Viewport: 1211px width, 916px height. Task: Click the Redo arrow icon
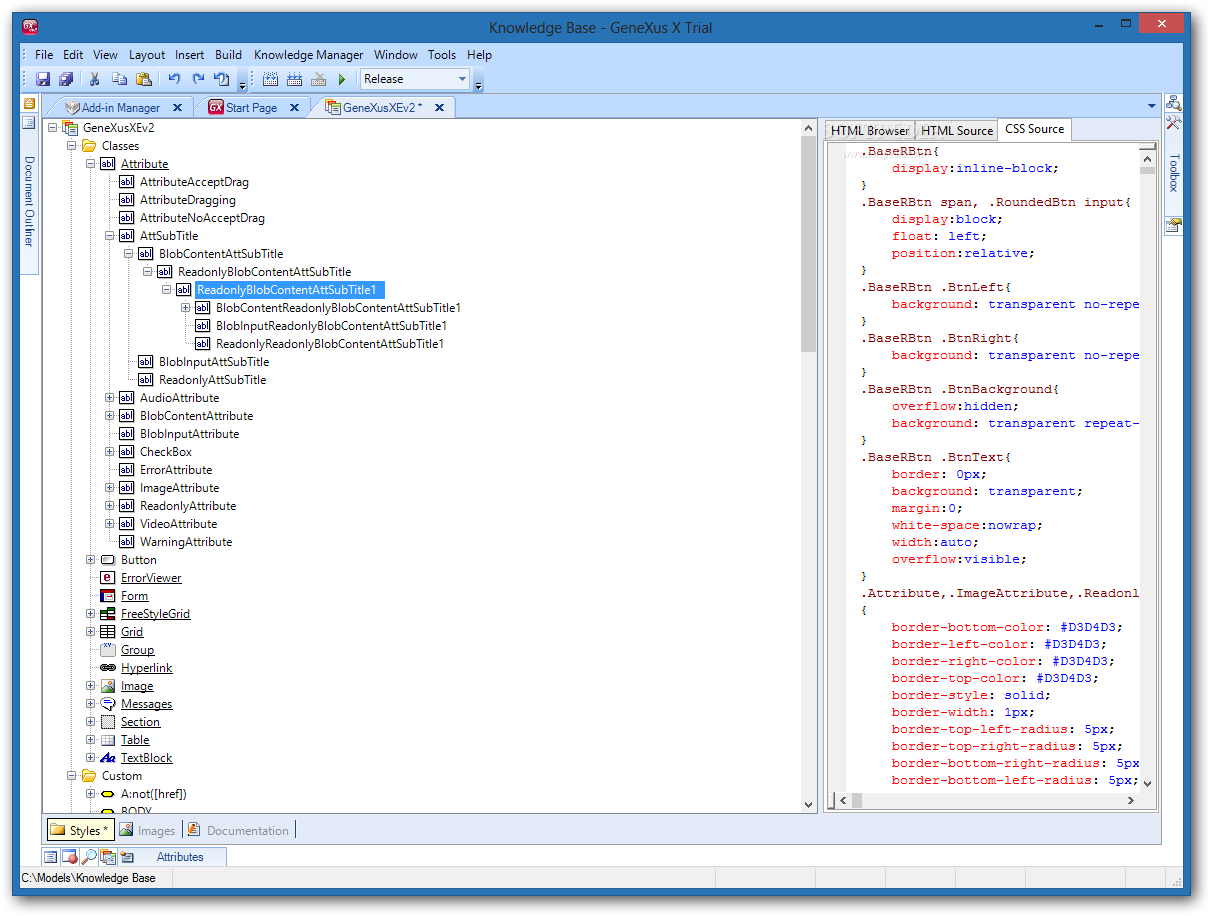[198, 79]
